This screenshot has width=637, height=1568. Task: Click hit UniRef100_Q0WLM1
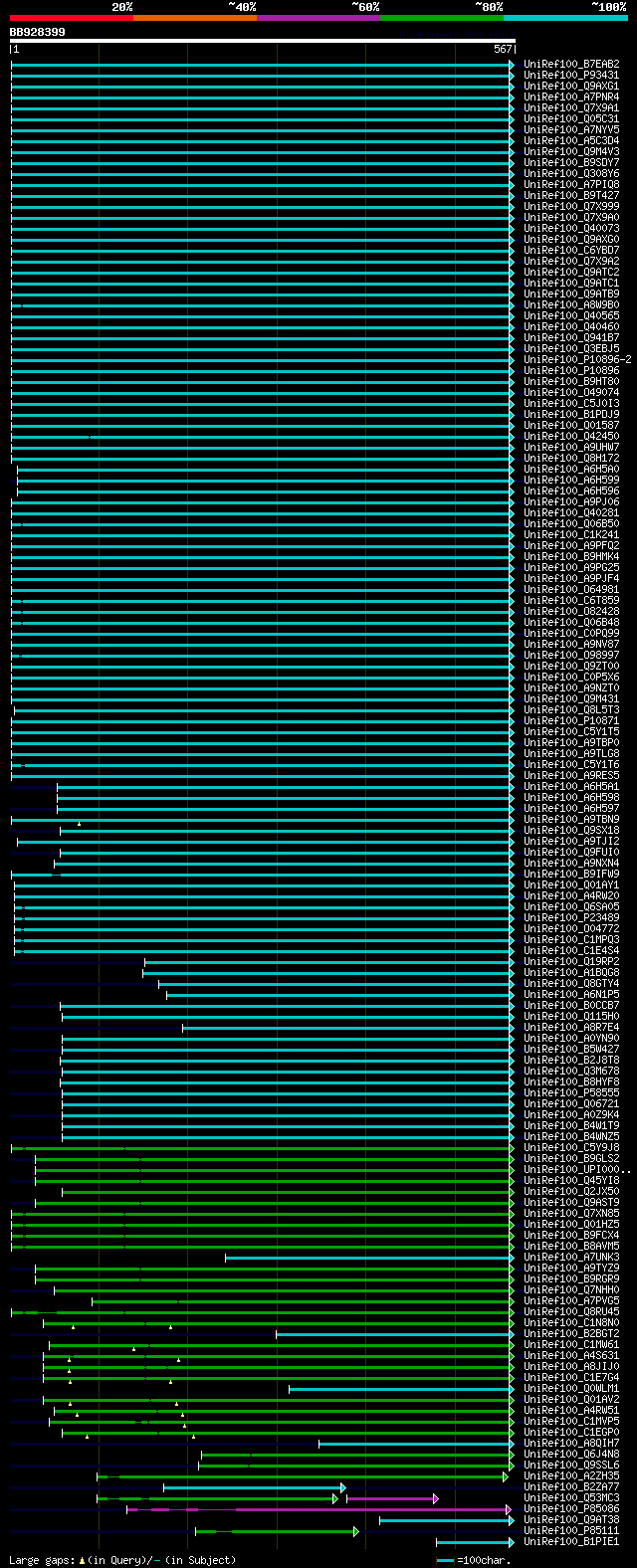[x=571, y=1389]
